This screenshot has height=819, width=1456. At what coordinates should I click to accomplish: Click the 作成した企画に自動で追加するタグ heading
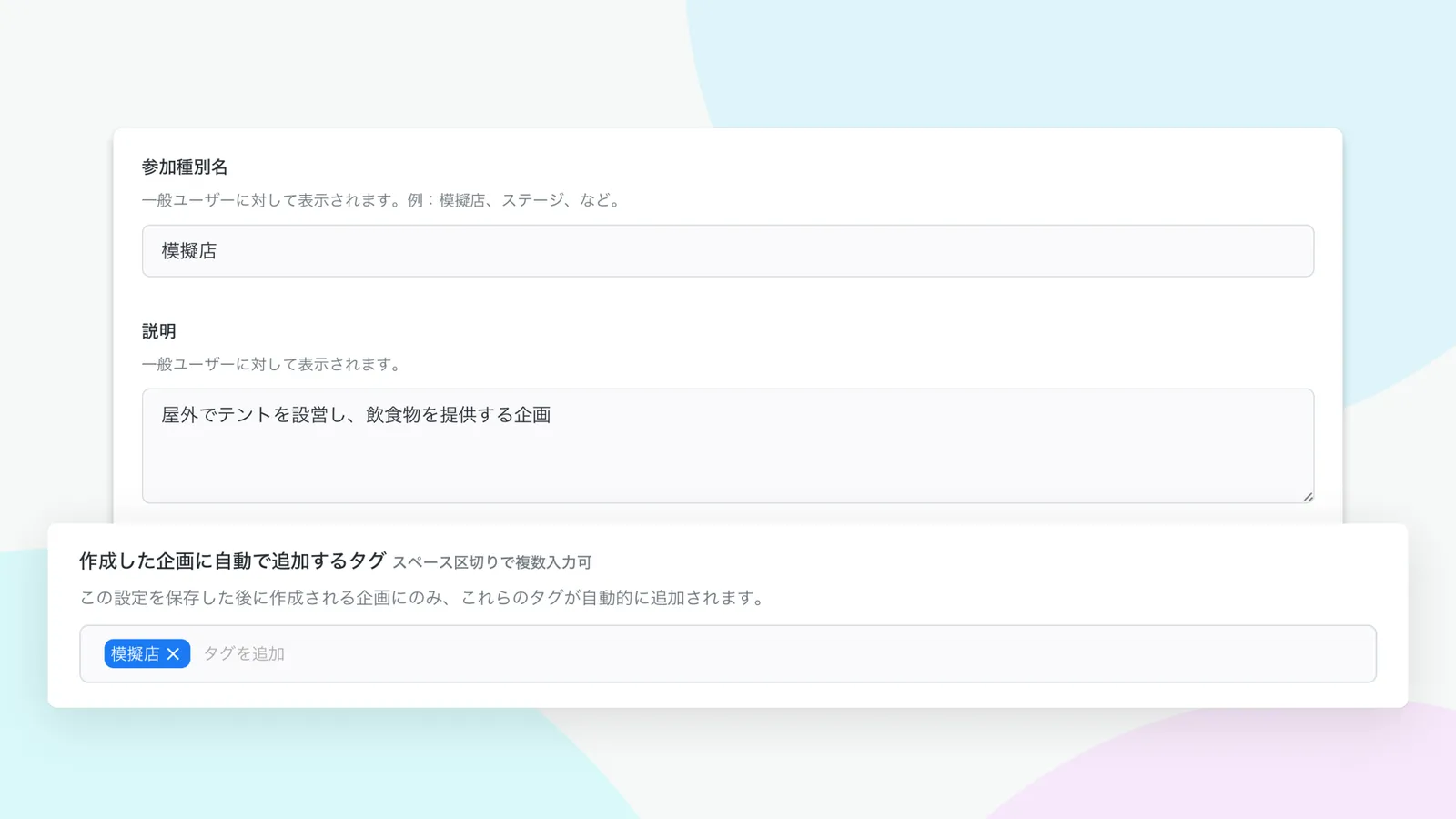[233, 561]
